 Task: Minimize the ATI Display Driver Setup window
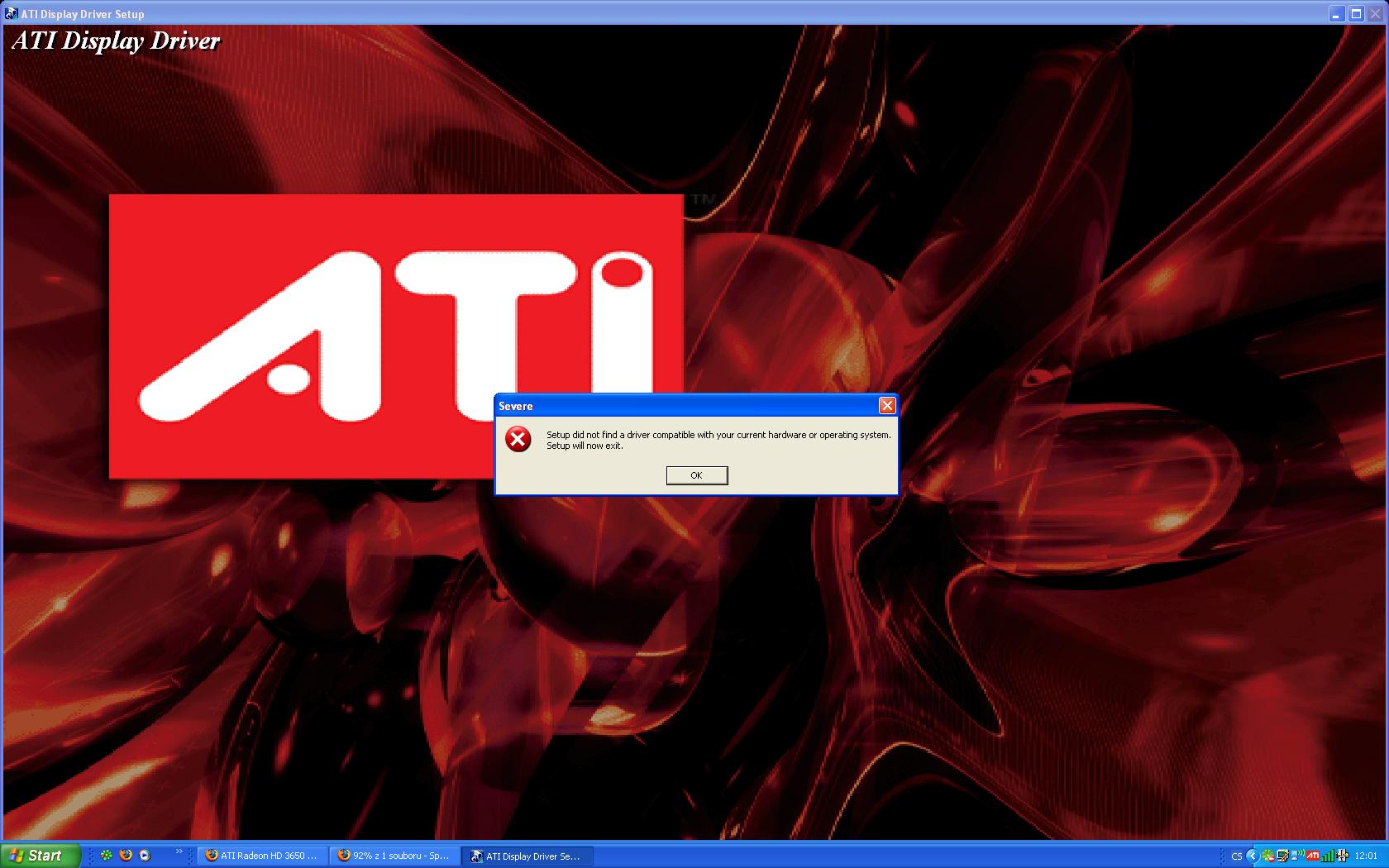coord(1336,13)
